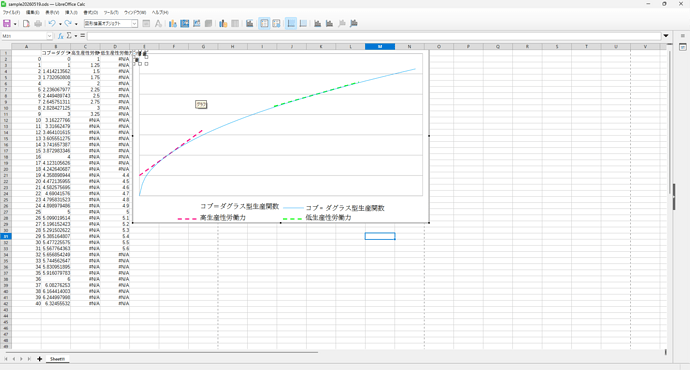
Task: Toggle Vertical Grids on chart
Action: coord(303,24)
